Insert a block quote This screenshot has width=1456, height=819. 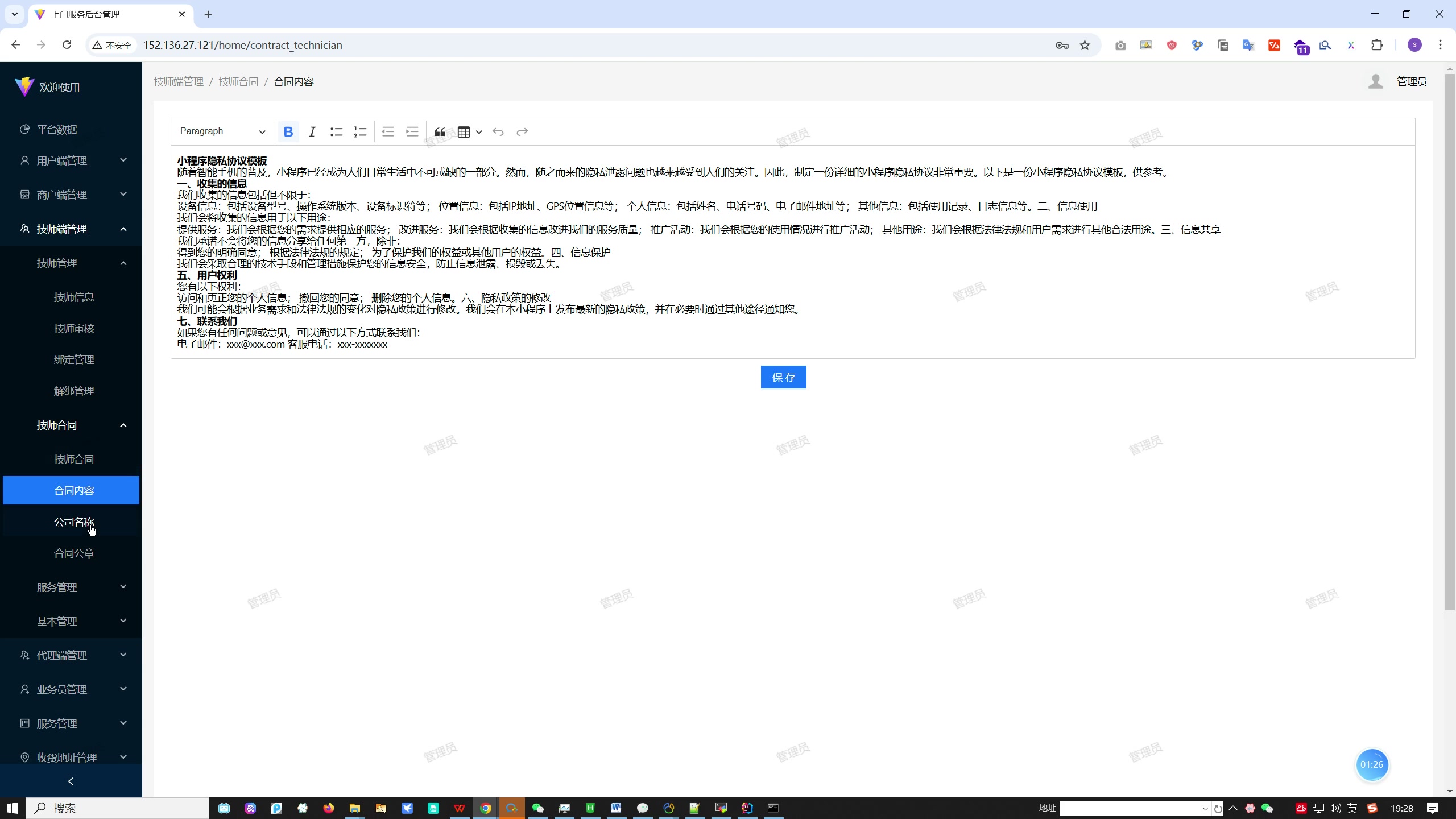(x=440, y=132)
